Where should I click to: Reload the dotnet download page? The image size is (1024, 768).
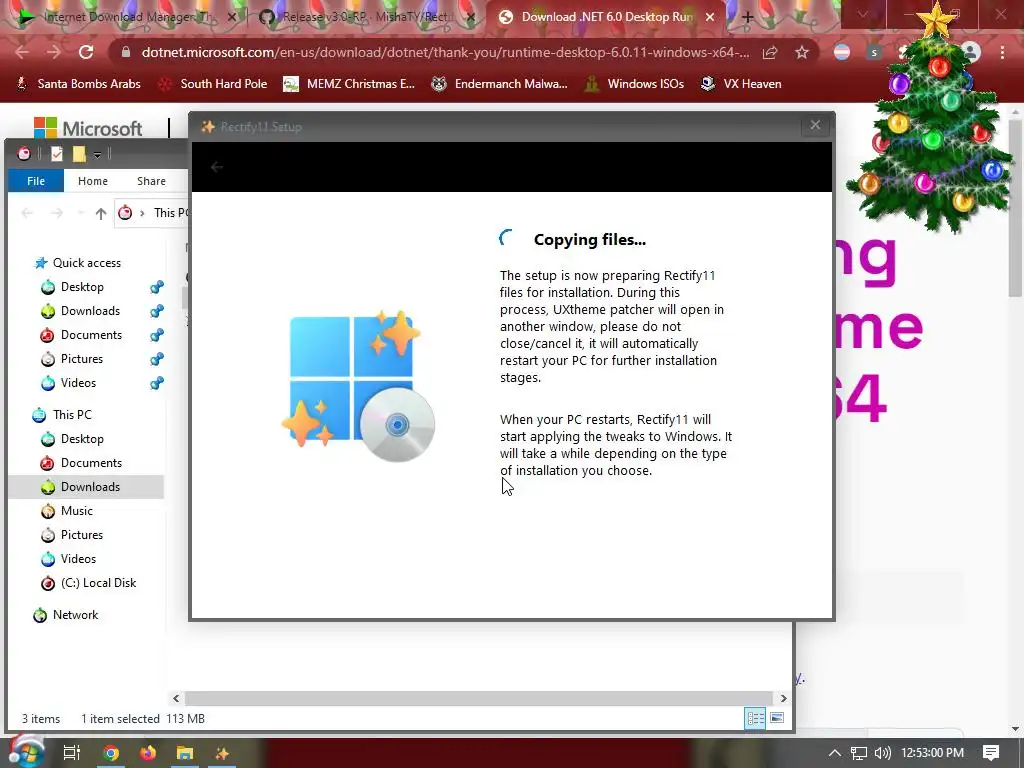86,52
